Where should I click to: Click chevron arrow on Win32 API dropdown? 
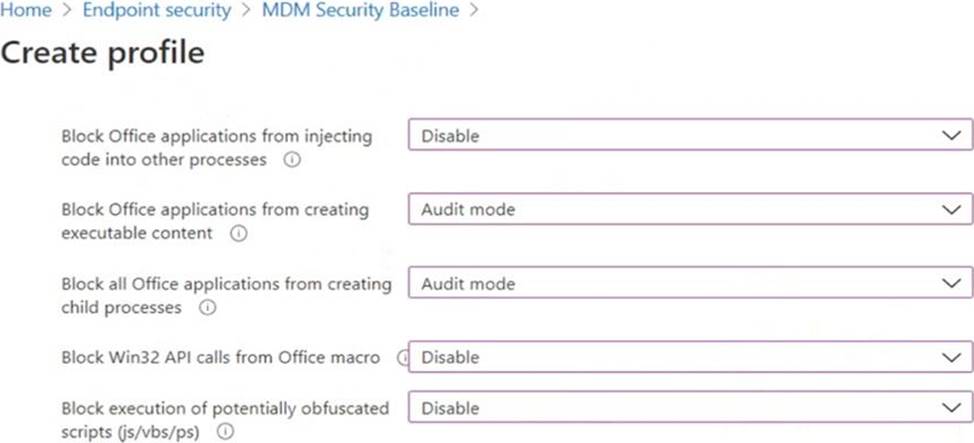(x=951, y=357)
